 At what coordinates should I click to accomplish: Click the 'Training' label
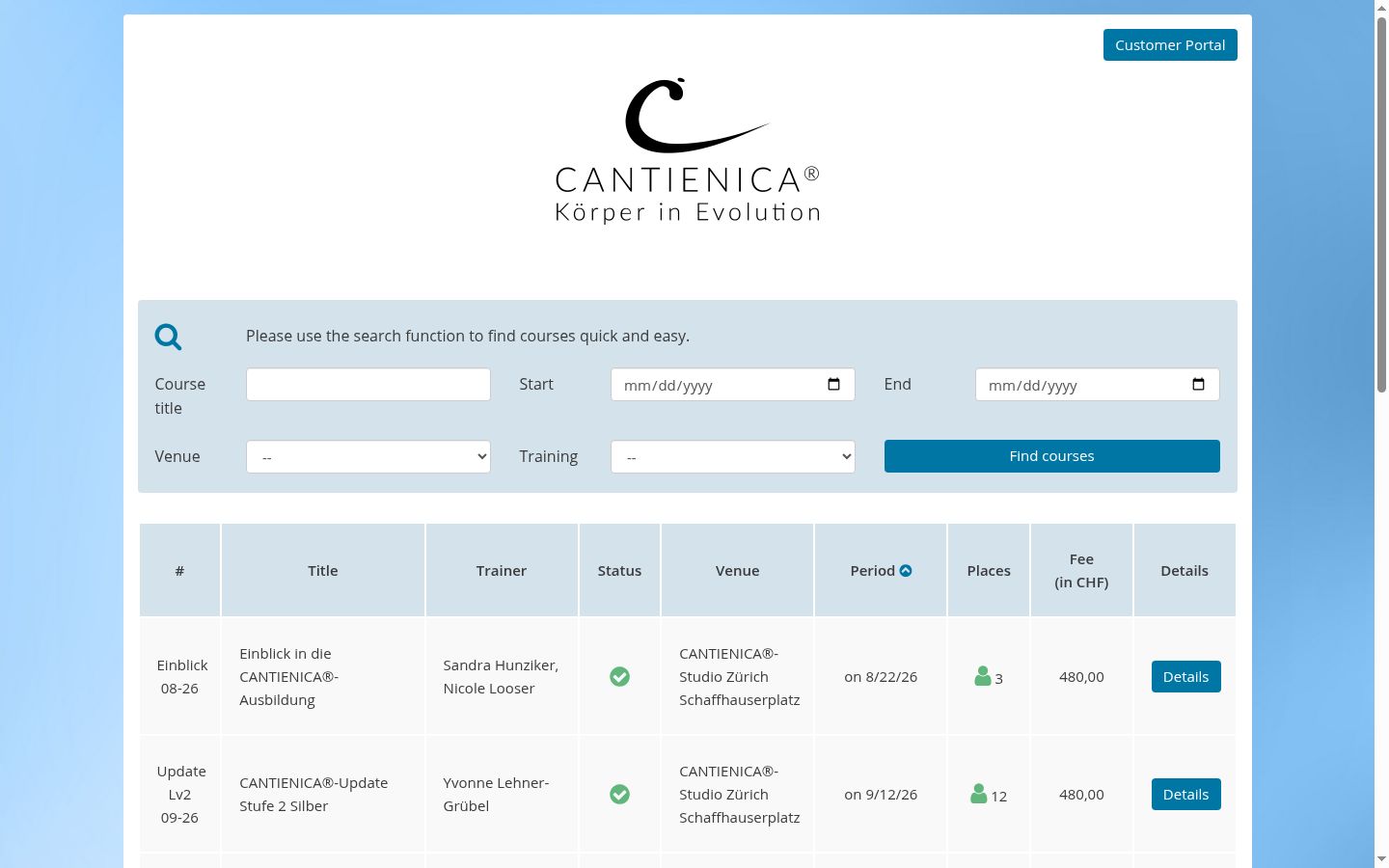click(549, 456)
